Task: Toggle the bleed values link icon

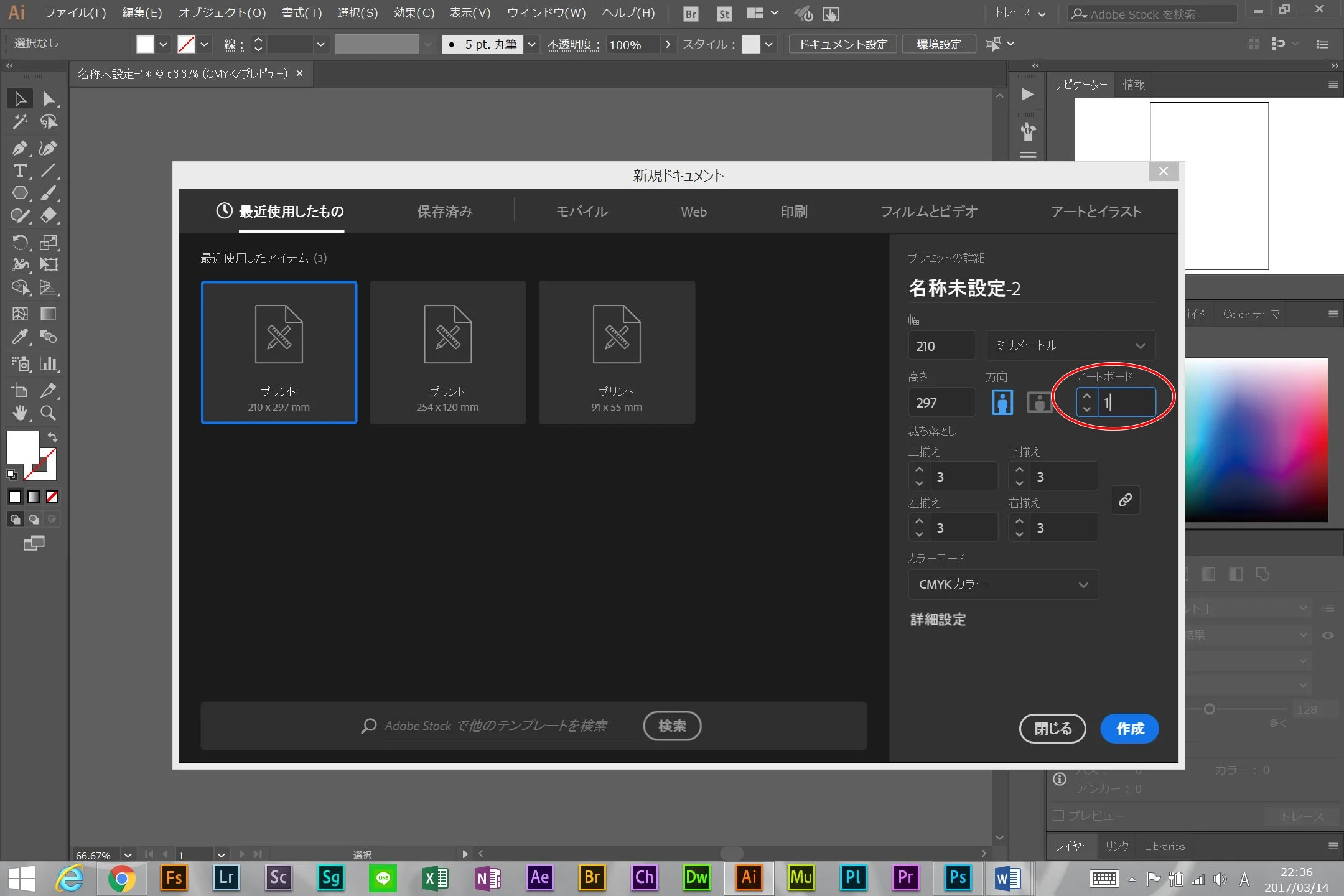Action: pyautogui.click(x=1125, y=500)
